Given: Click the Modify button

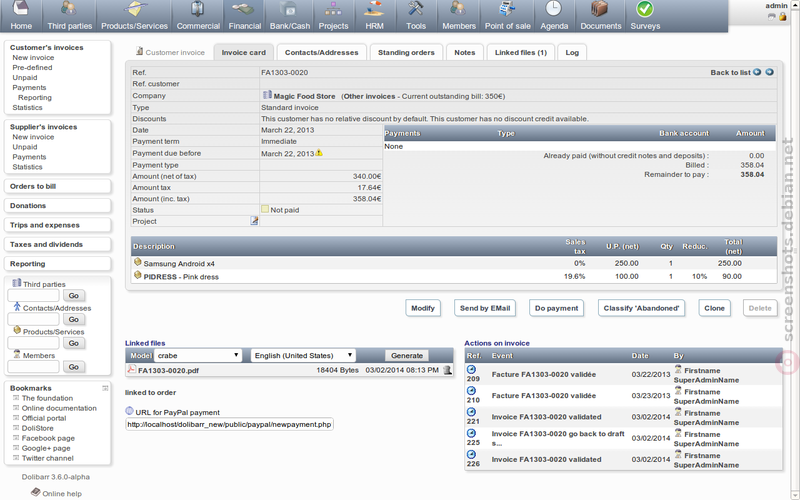Looking at the screenshot, I should (x=422, y=308).
